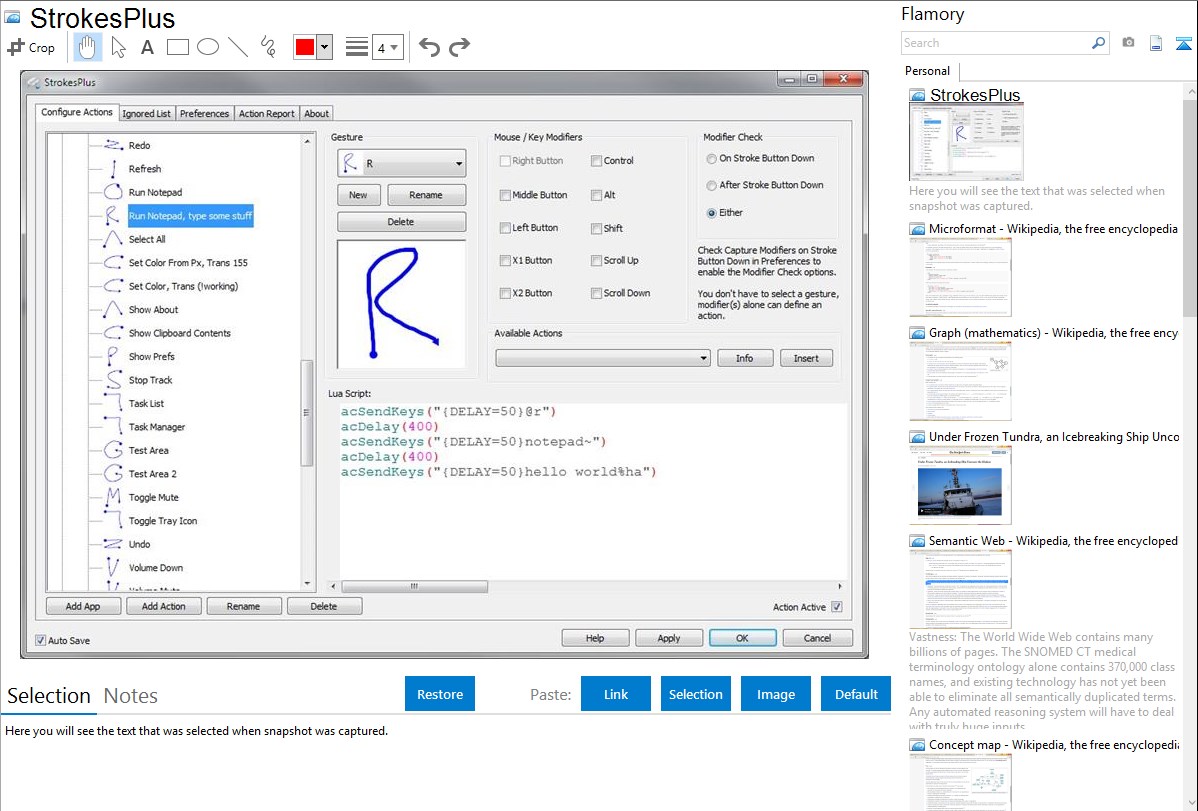Click the gesture icon beside Select All
The width and height of the screenshot is (1198, 811).
point(113,238)
